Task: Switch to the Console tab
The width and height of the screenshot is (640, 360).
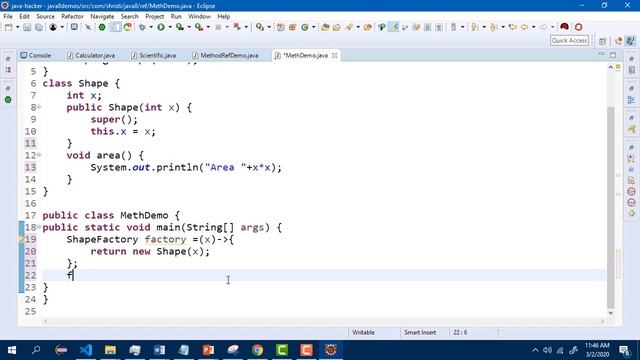Action: (x=36, y=56)
